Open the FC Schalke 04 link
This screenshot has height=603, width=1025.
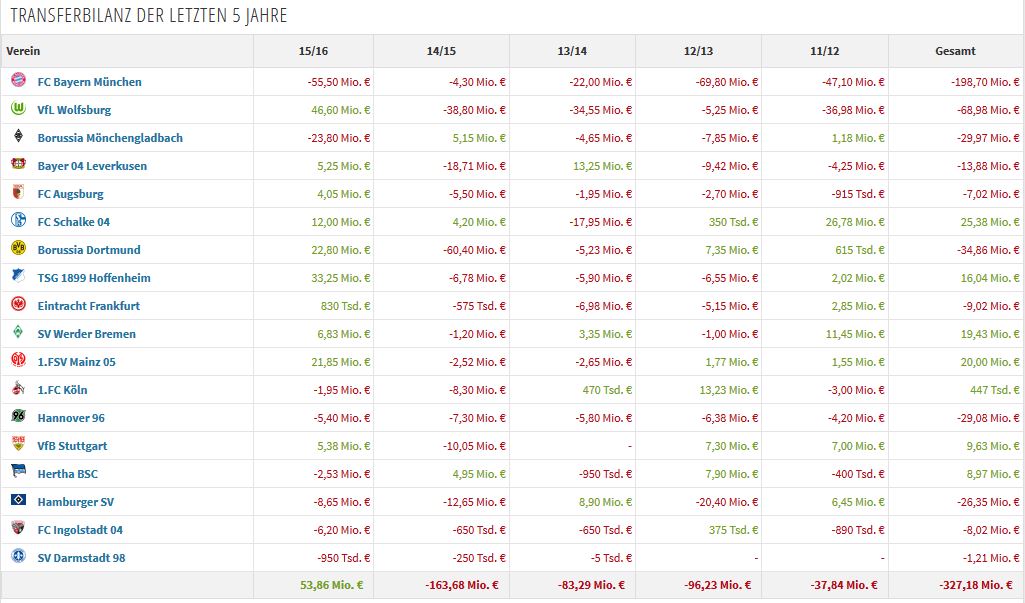click(73, 222)
